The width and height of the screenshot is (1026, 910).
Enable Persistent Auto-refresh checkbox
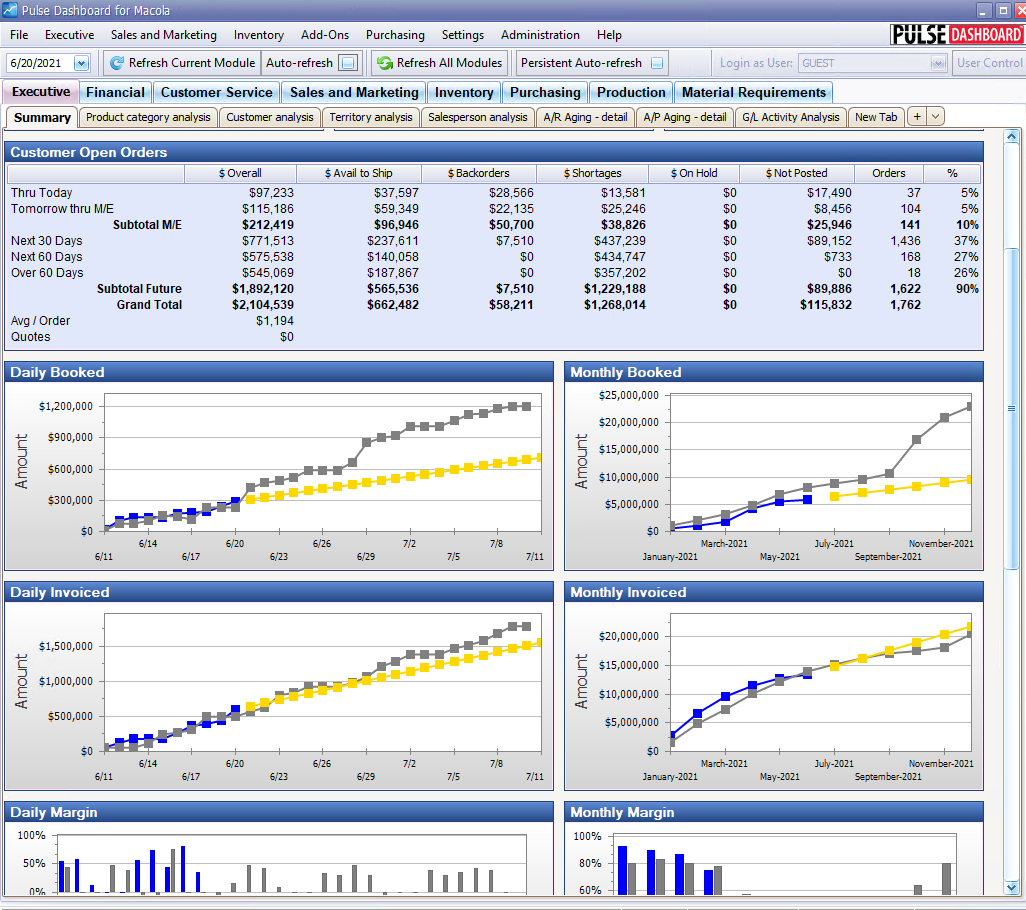pos(657,63)
